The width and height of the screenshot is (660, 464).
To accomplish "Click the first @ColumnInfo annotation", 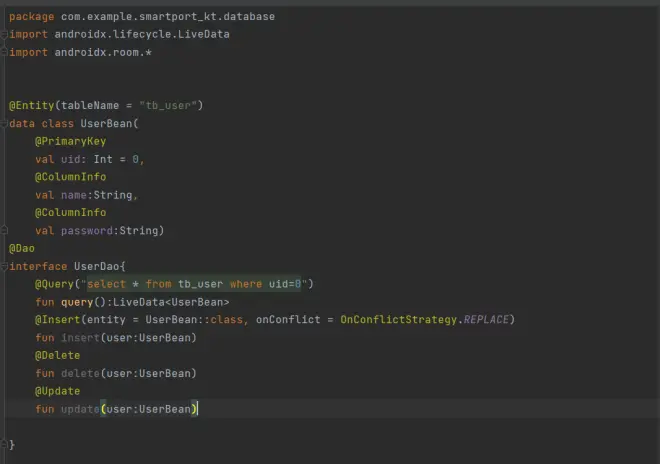I will (70, 177).
